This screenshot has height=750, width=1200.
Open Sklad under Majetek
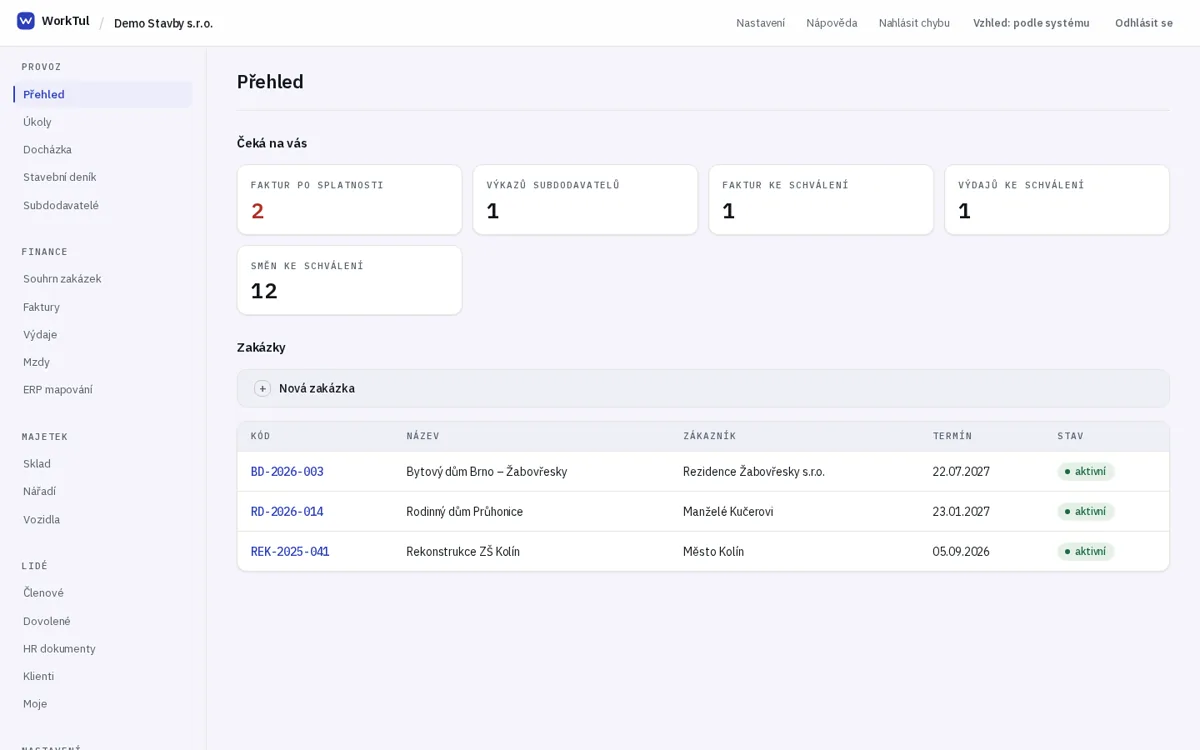103,464
